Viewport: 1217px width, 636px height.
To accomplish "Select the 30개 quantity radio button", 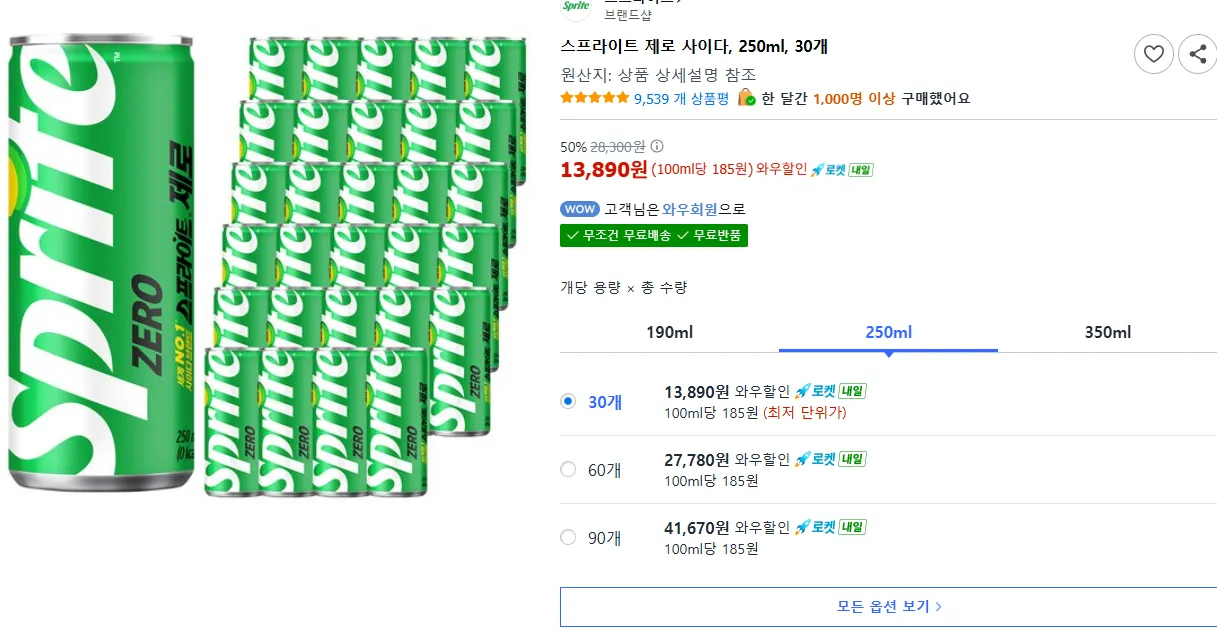I will coord(569,401).
